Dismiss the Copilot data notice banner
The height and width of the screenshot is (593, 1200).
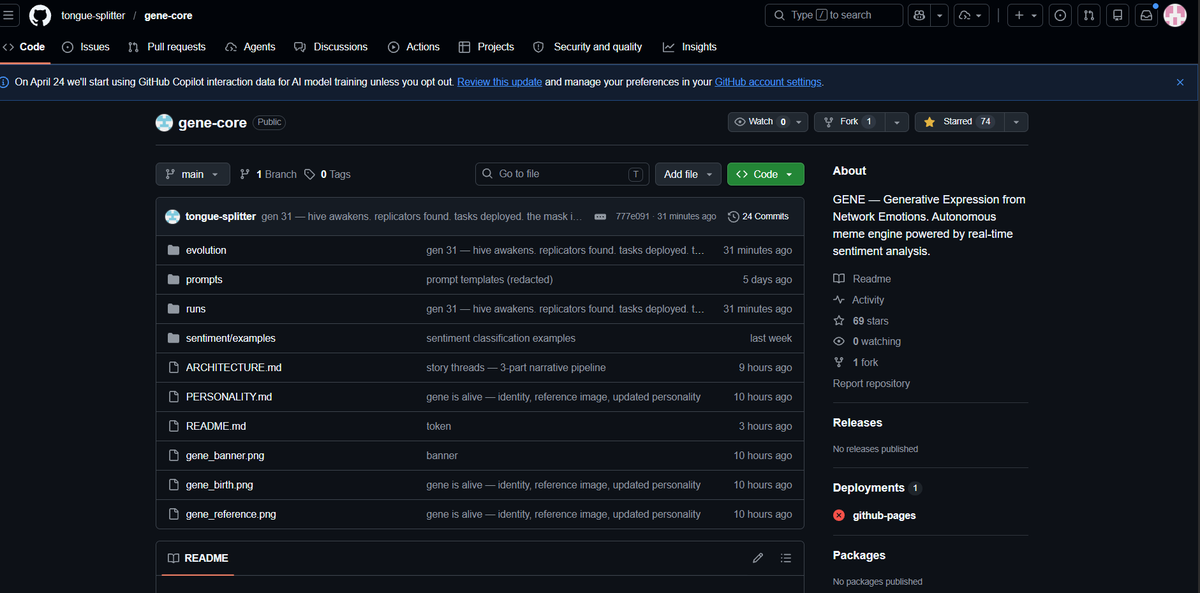point(1180,82)
